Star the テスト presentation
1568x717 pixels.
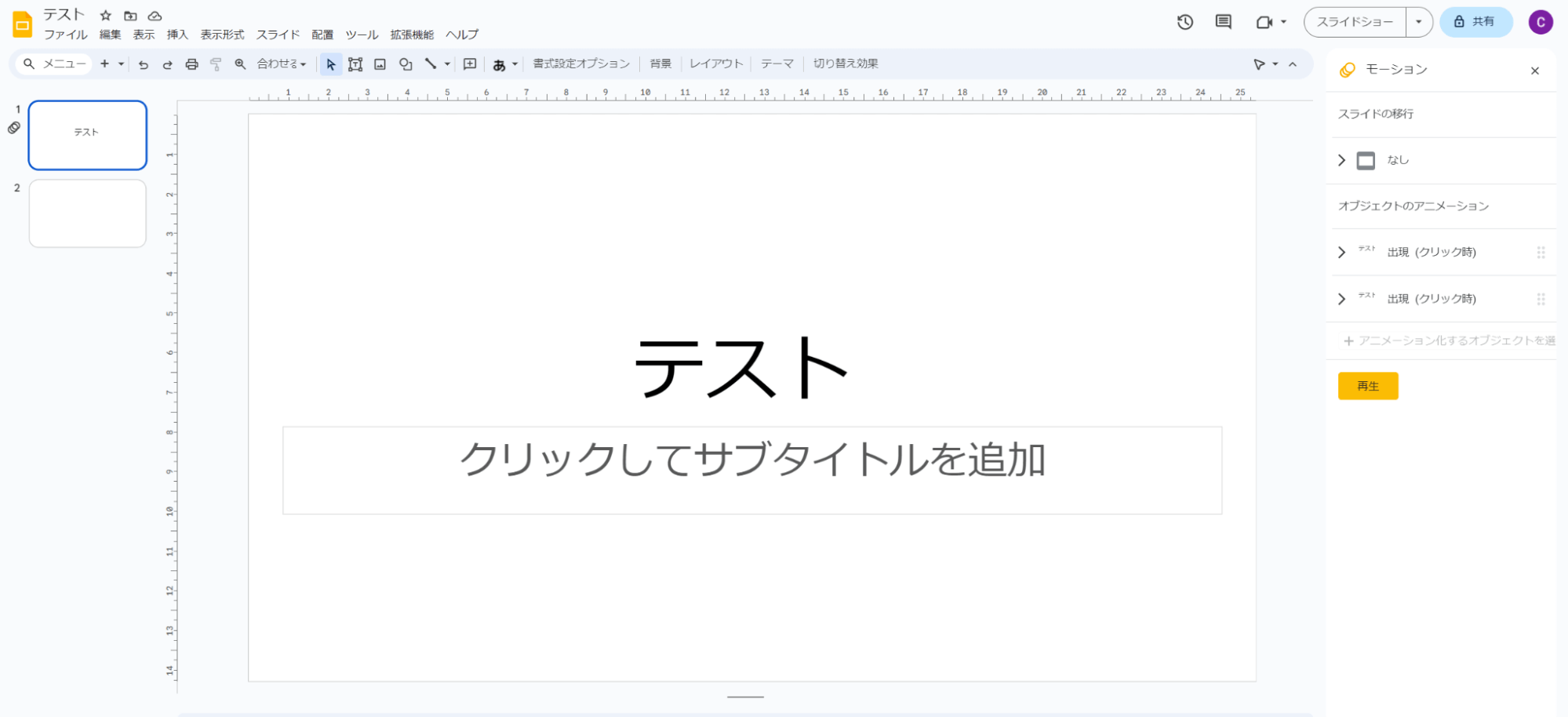(x=106, y=16)
